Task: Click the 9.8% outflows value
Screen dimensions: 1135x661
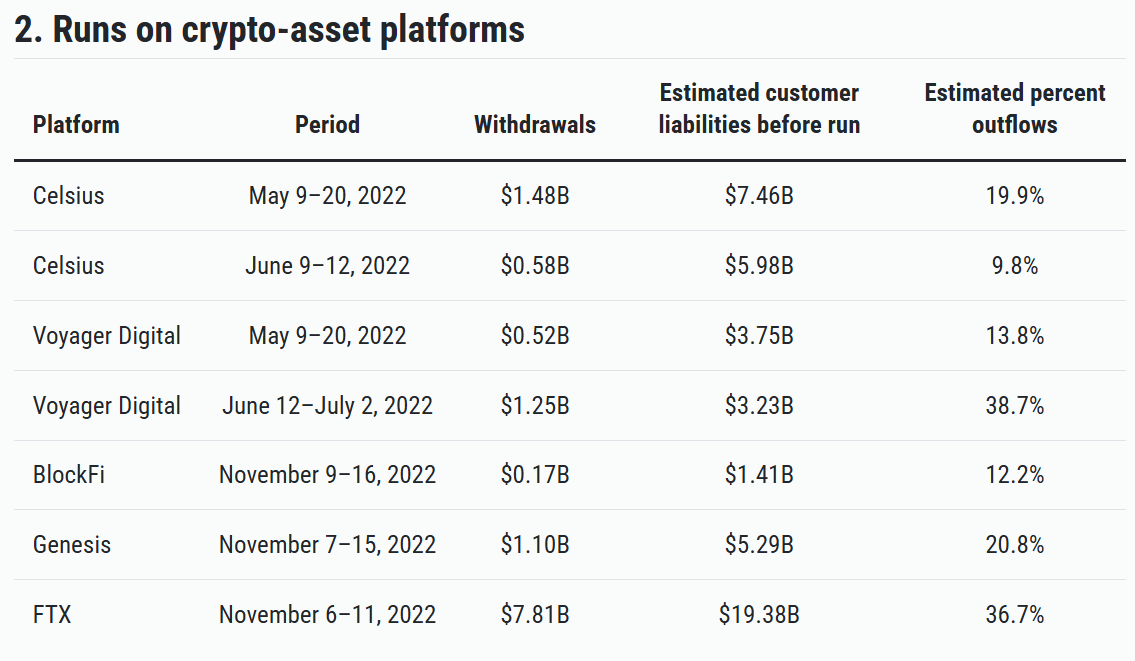Action: [x=1014, y=266]
